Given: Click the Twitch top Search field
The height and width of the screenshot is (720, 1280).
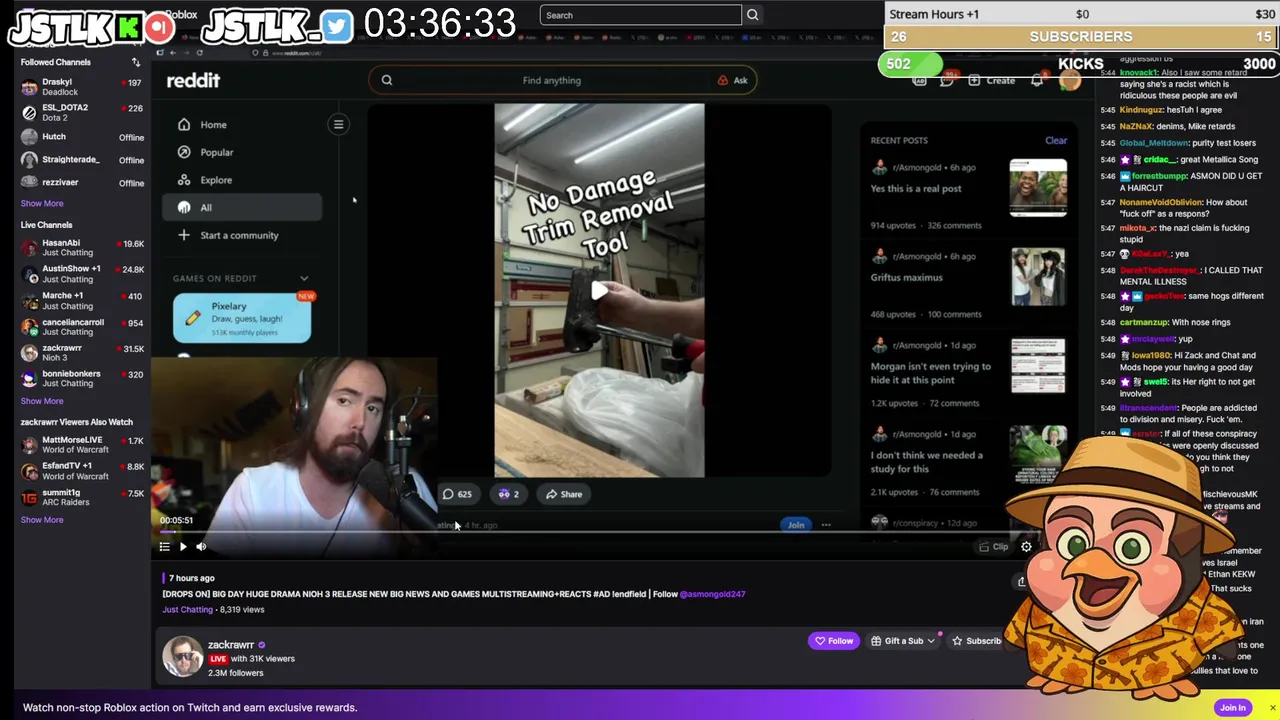Looking at the screenshot, I should tap(640, 15).
